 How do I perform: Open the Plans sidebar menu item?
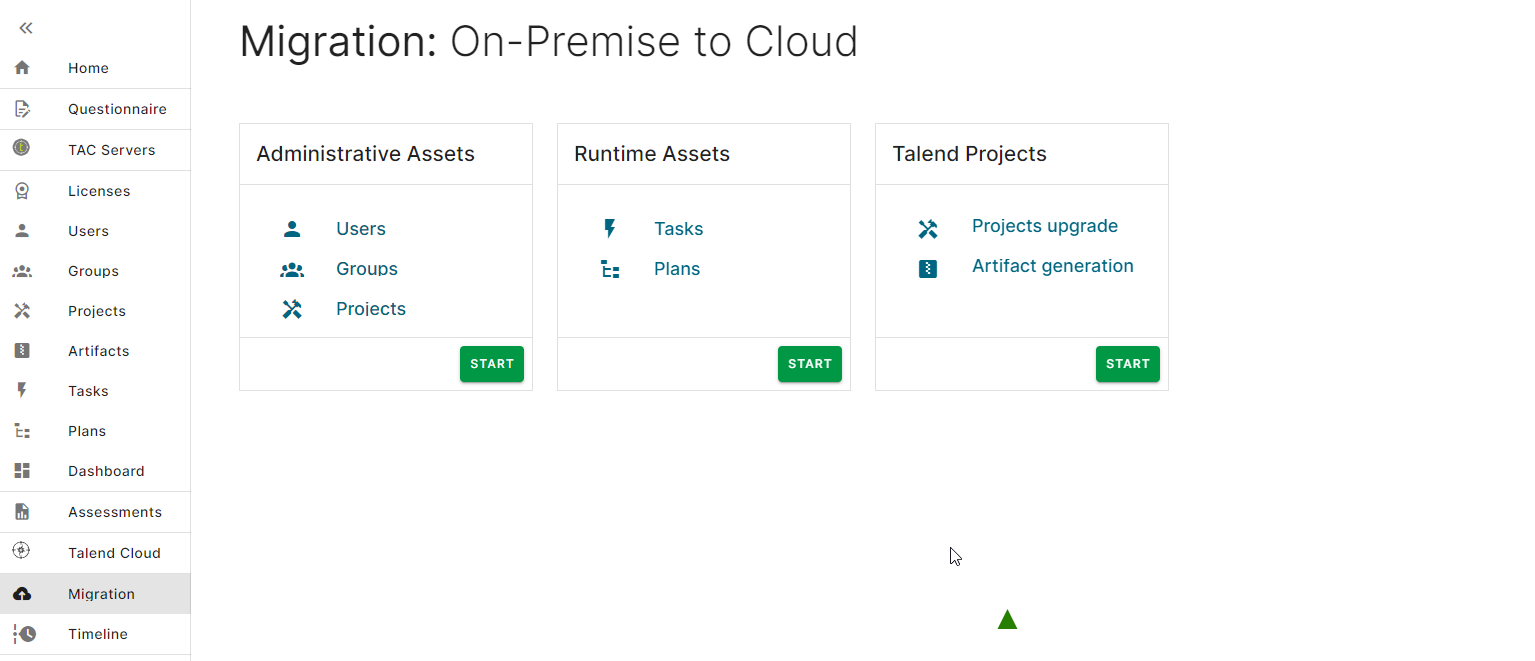(87, 431)
